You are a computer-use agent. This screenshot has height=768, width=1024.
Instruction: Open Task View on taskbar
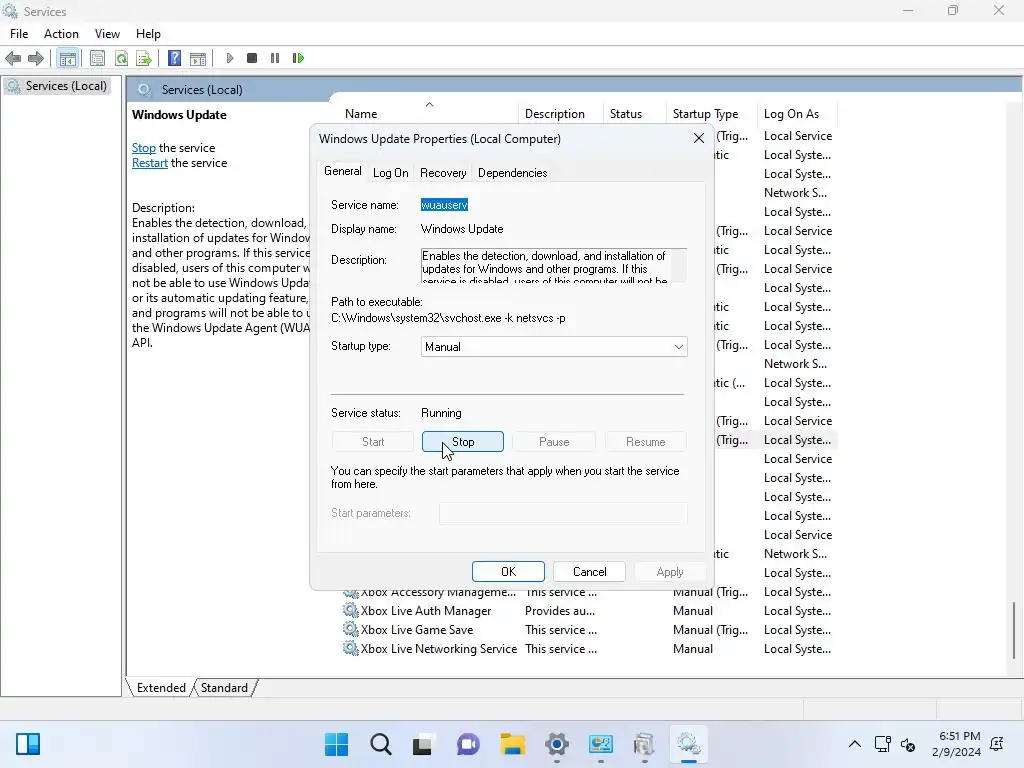pyautogui.click(x=423, y=744)
